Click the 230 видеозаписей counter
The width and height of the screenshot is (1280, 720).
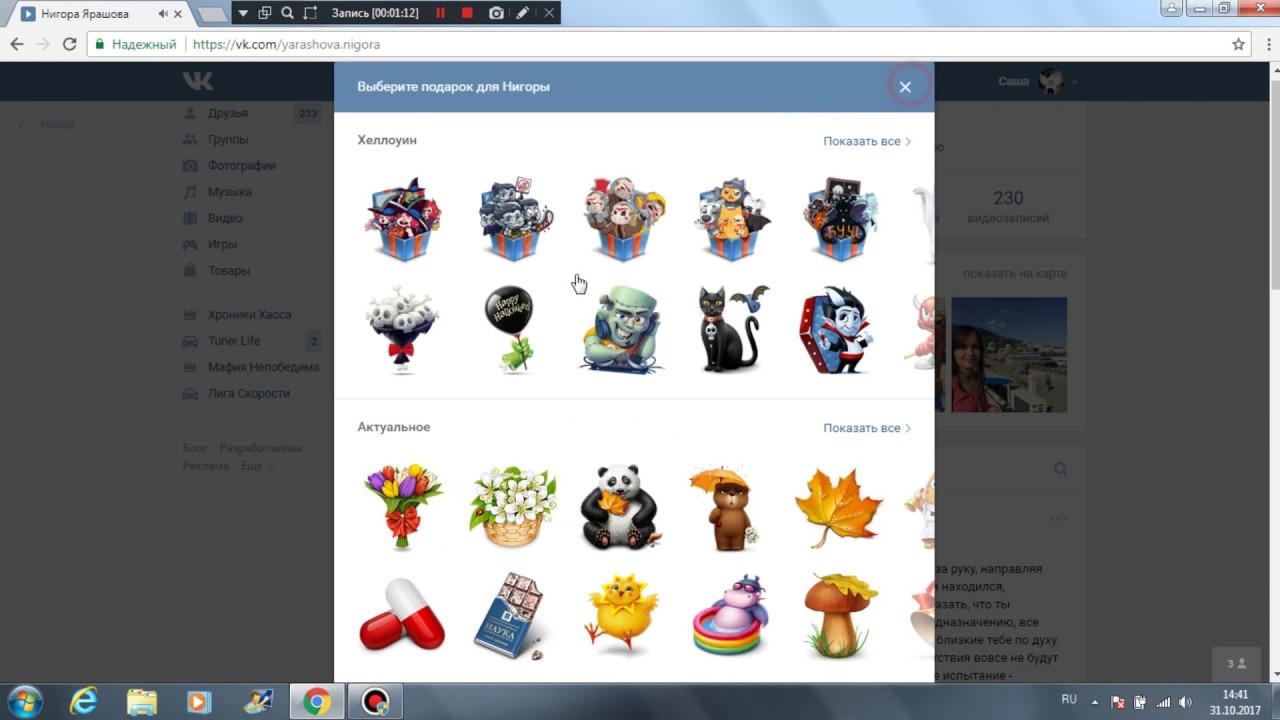click(x=1008, y=206)
